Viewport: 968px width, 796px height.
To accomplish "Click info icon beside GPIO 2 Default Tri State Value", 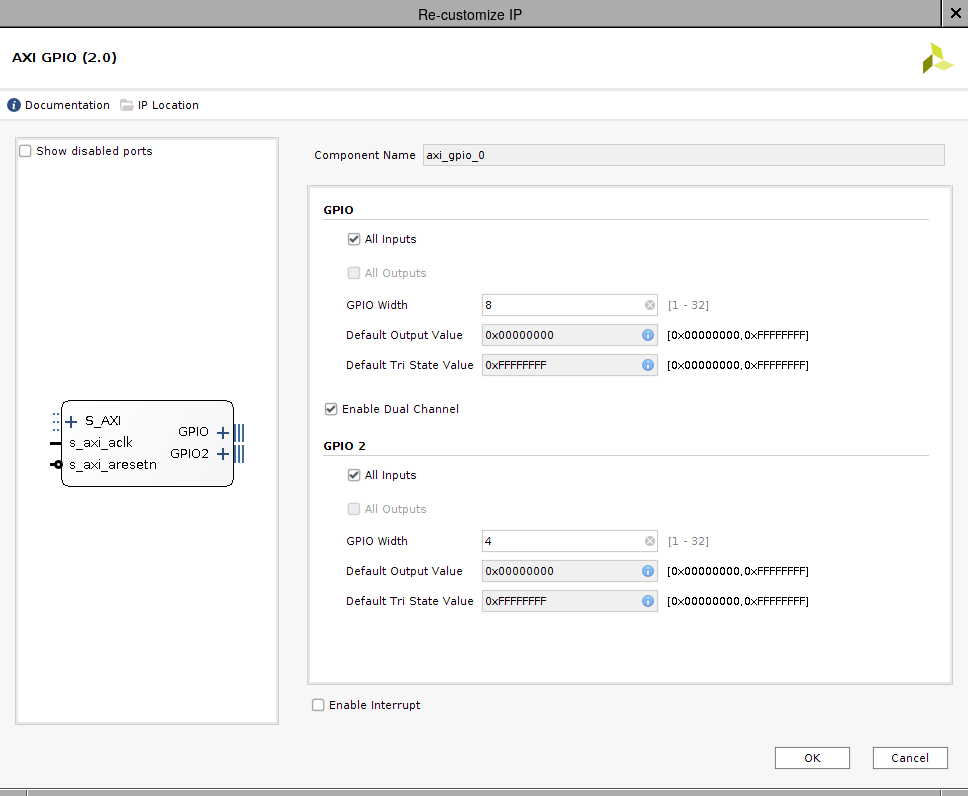I will [648, 601].
